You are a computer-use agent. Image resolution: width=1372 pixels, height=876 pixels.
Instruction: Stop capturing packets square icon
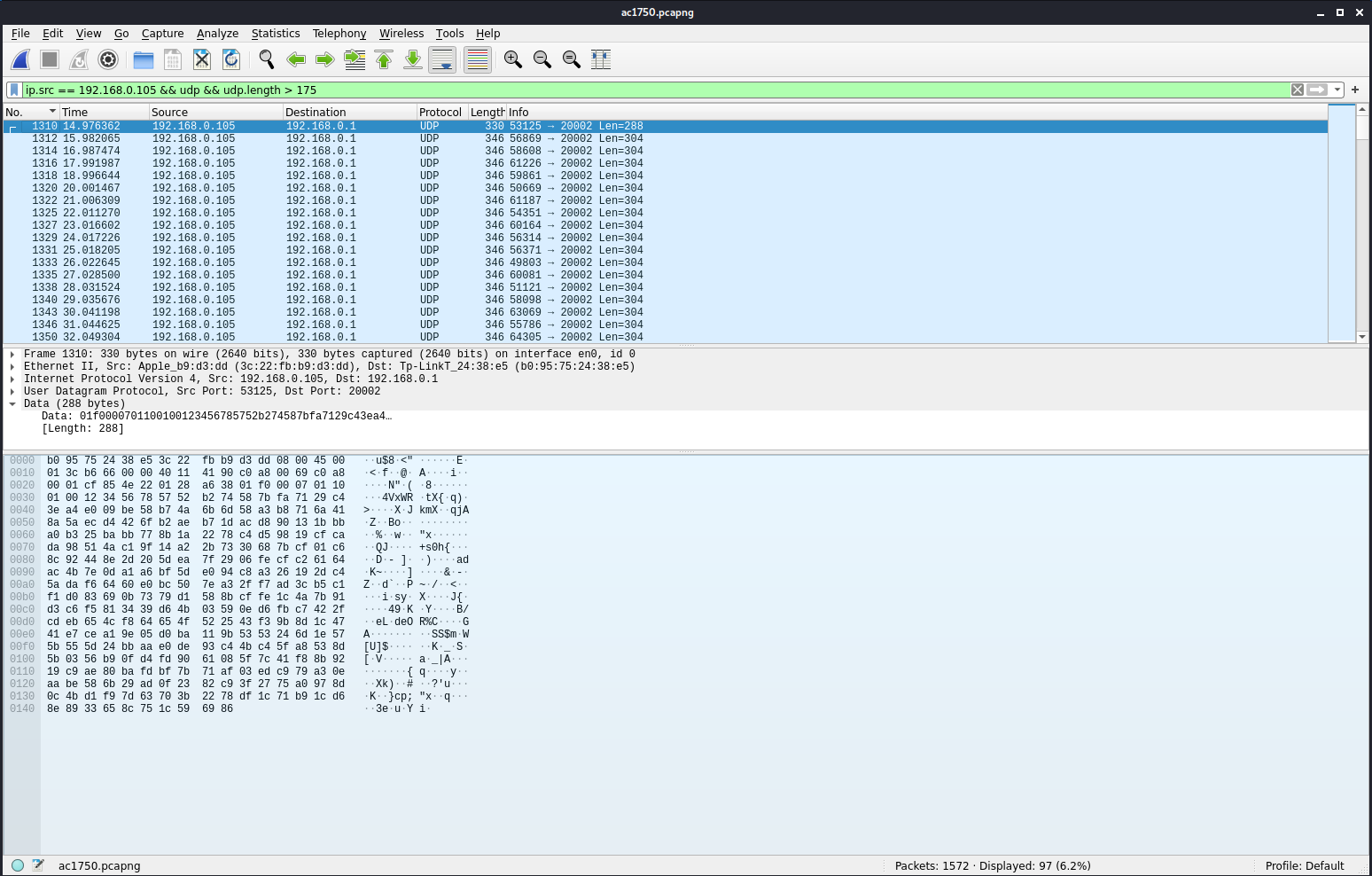[50, 59]
